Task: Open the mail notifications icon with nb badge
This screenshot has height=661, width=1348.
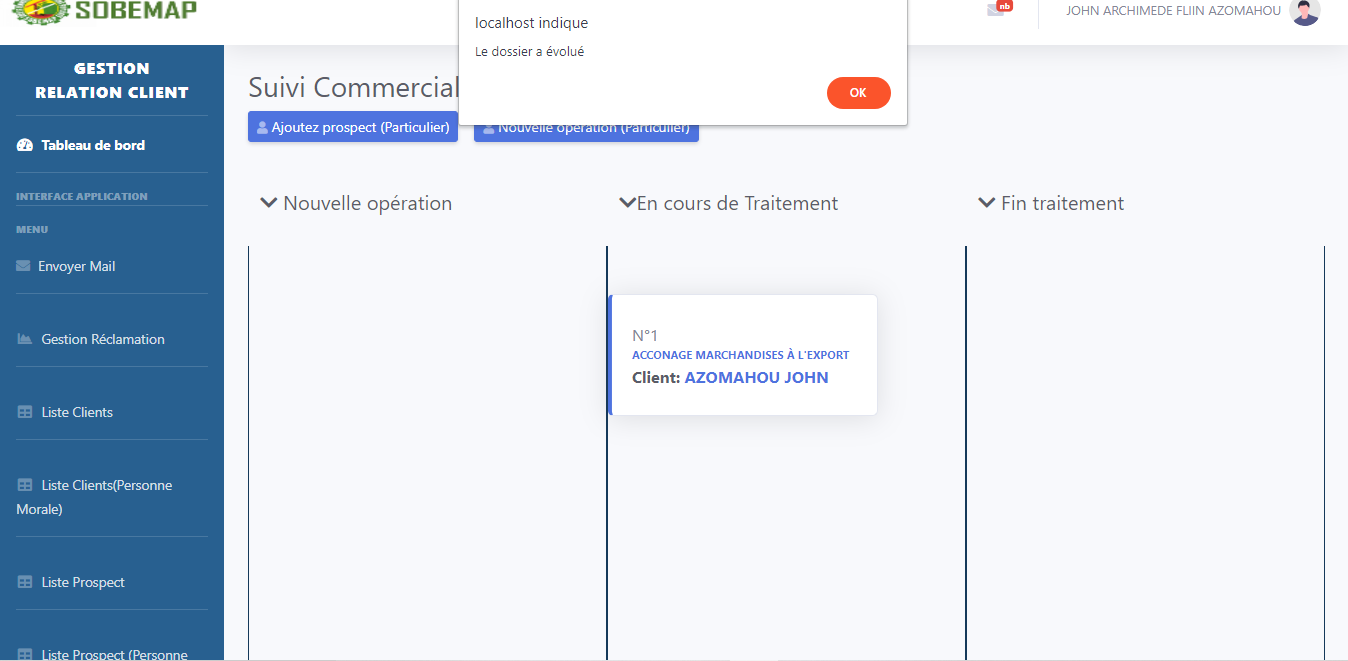Action: coord(996,10)
